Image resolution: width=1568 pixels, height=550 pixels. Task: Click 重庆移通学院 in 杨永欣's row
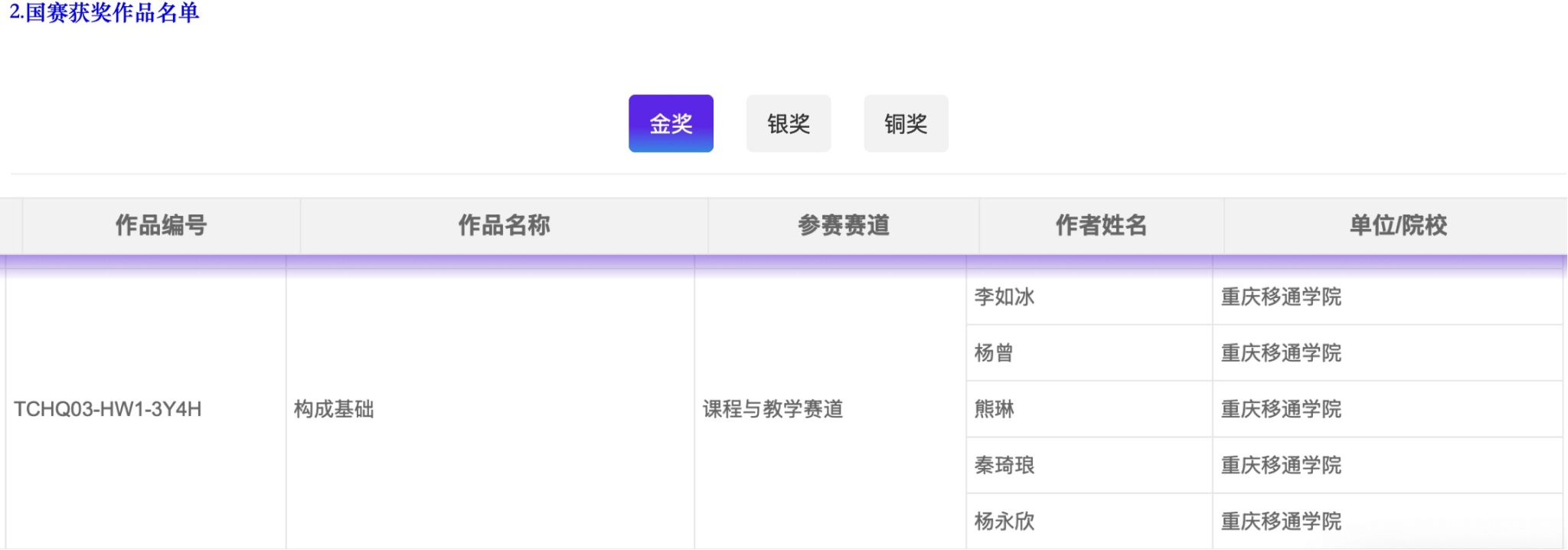tap(1281, 522)
